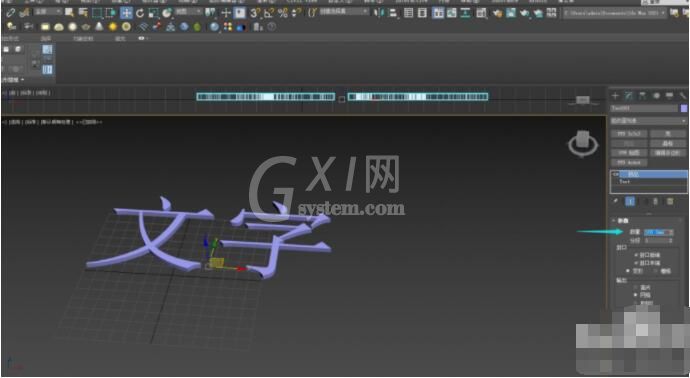Expand the Modifier List dropdown

point(649,121)
